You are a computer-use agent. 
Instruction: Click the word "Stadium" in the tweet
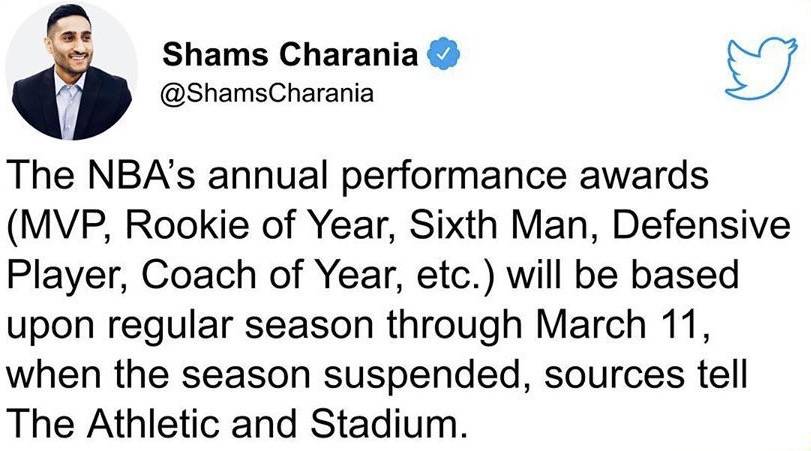click(x=385, y=424)
